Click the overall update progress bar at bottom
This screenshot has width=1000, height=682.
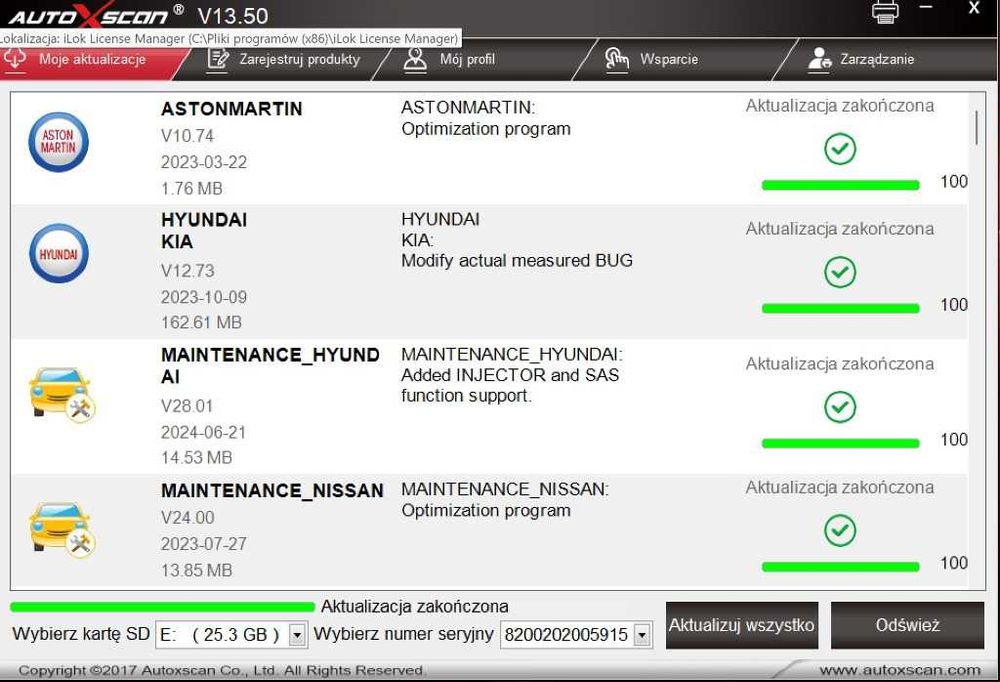163,607
